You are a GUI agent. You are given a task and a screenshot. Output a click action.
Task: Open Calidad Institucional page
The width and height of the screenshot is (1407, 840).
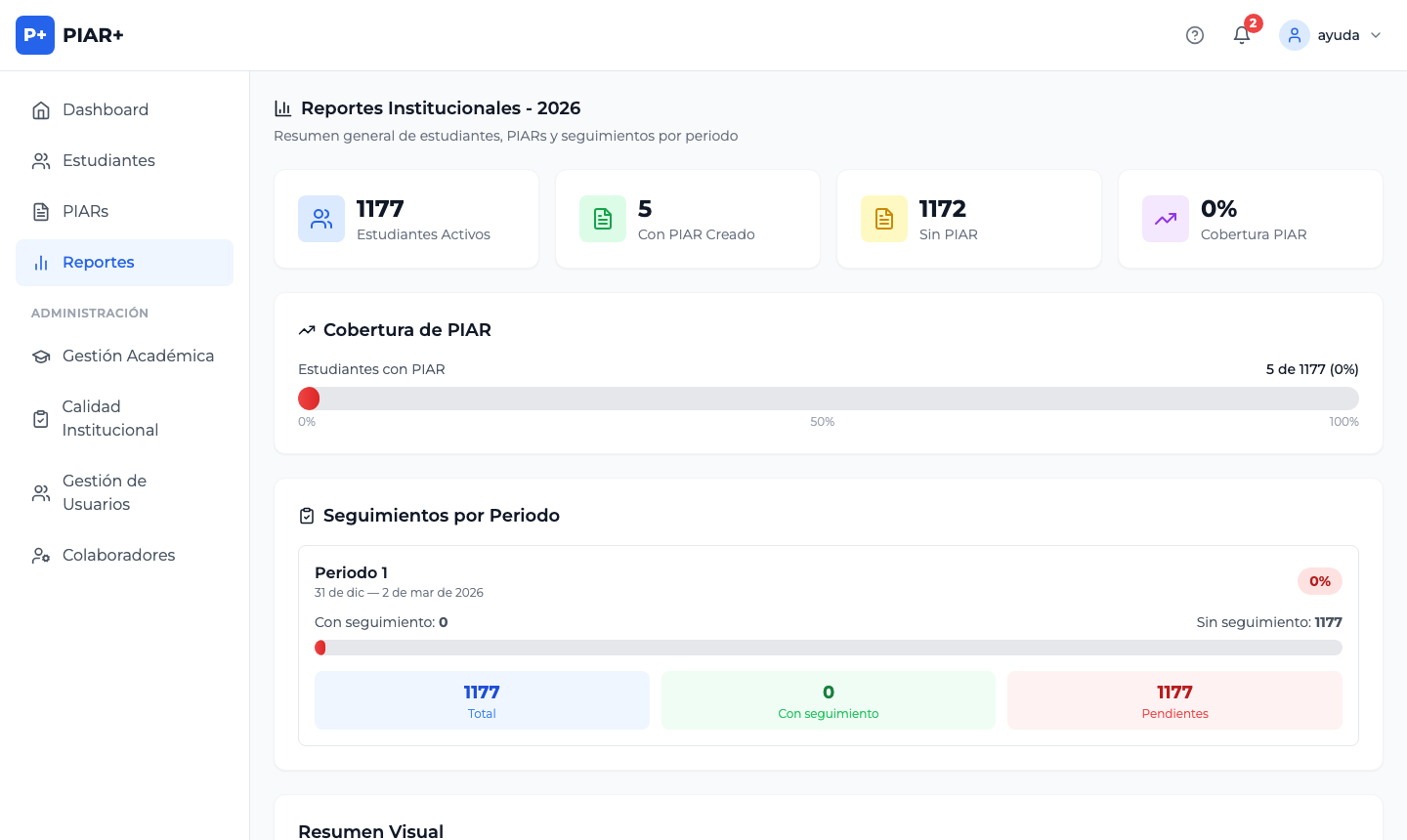[109, 418]
